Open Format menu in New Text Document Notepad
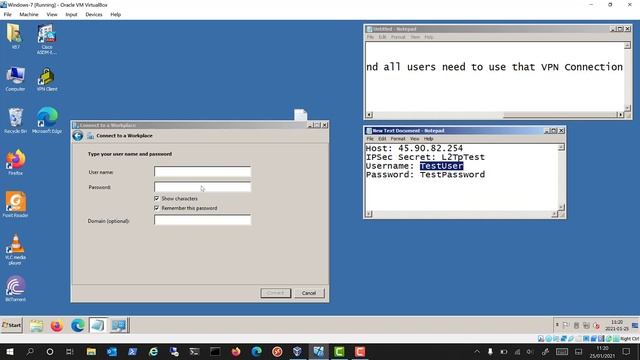This screenshot has height=360, width=640. pos(398,139)
